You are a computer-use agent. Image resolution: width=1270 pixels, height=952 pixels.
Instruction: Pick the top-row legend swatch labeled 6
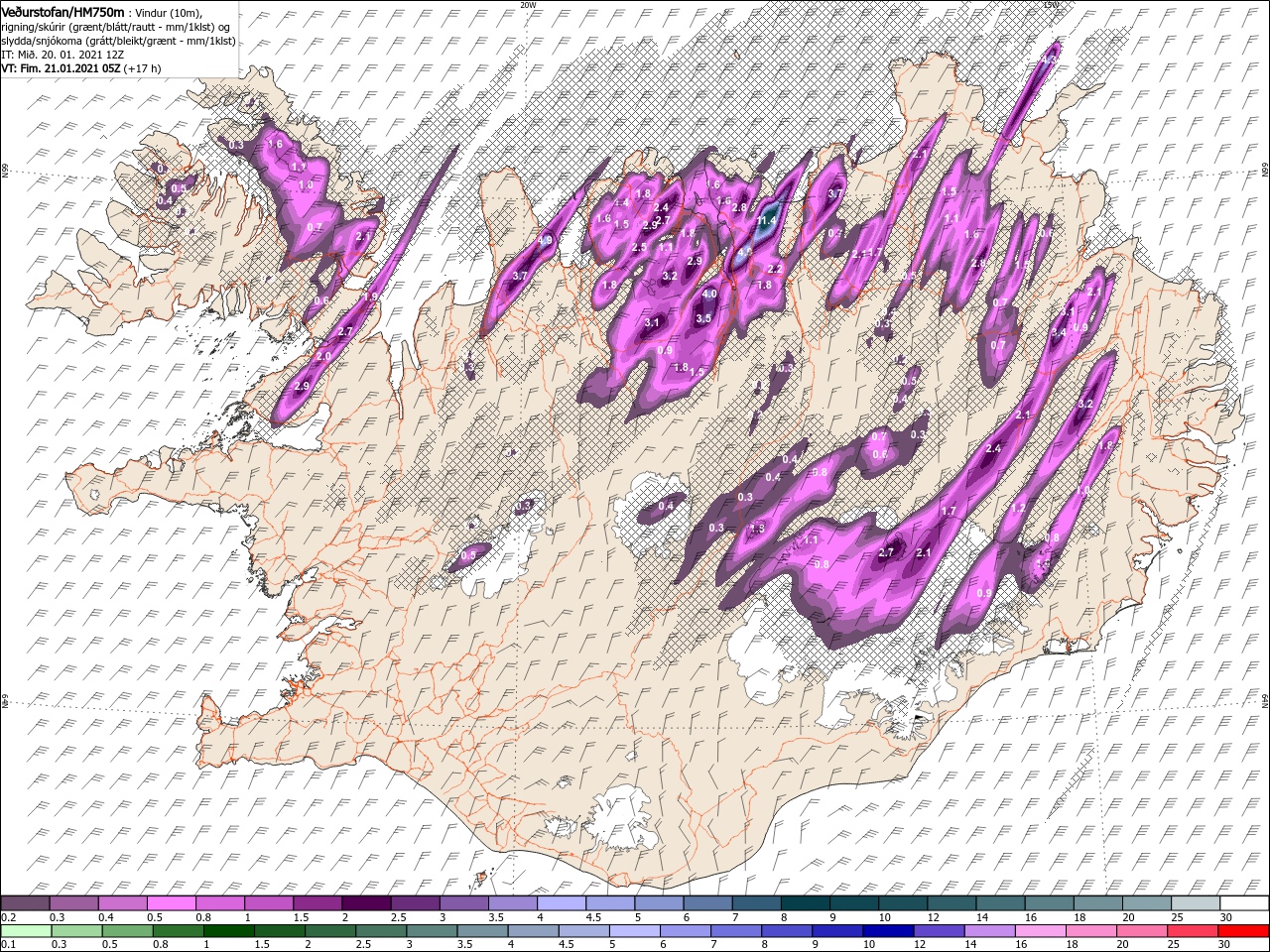click(x=706, y=902)
